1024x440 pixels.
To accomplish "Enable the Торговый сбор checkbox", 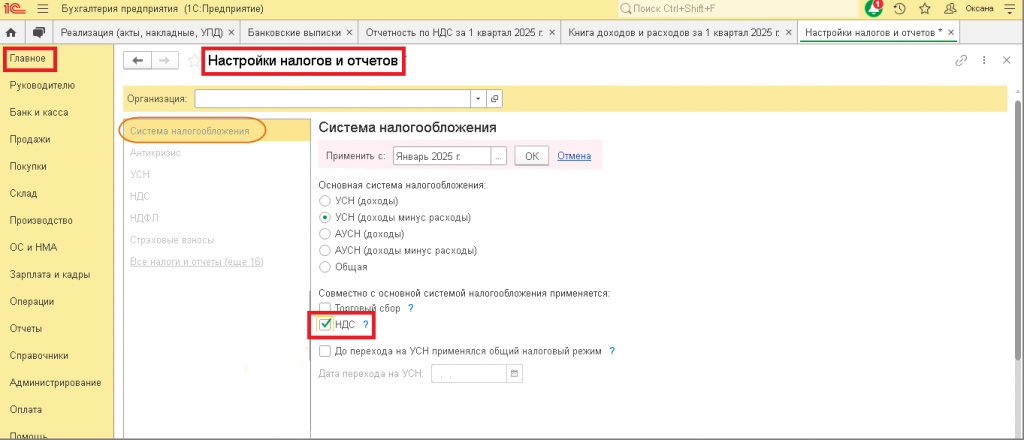I will click(x=325, y=307).
